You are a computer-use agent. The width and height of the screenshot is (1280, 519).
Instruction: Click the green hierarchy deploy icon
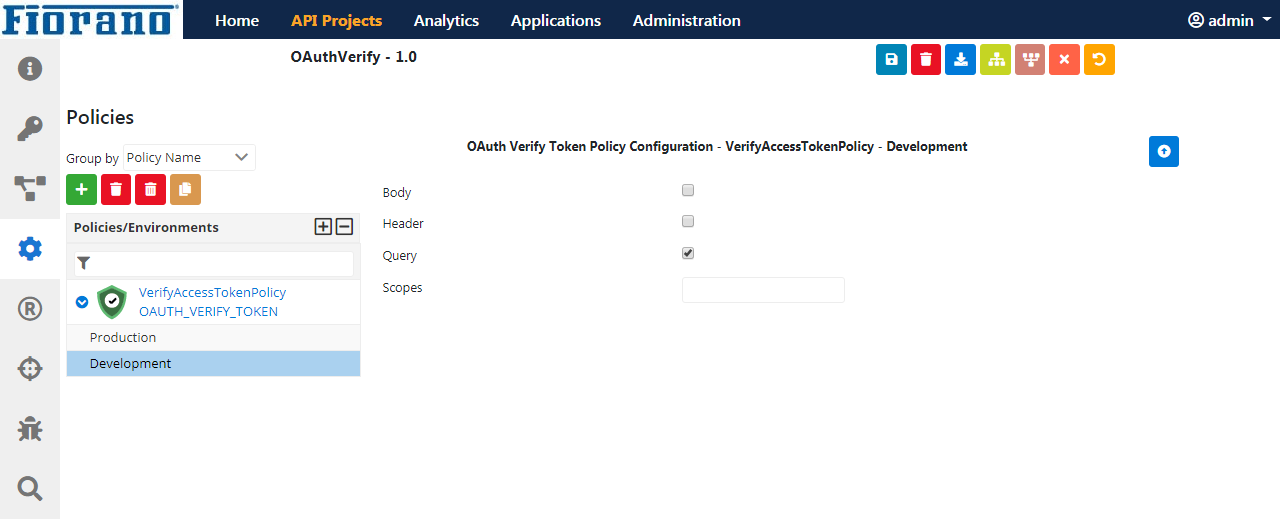tap(995, 60)
